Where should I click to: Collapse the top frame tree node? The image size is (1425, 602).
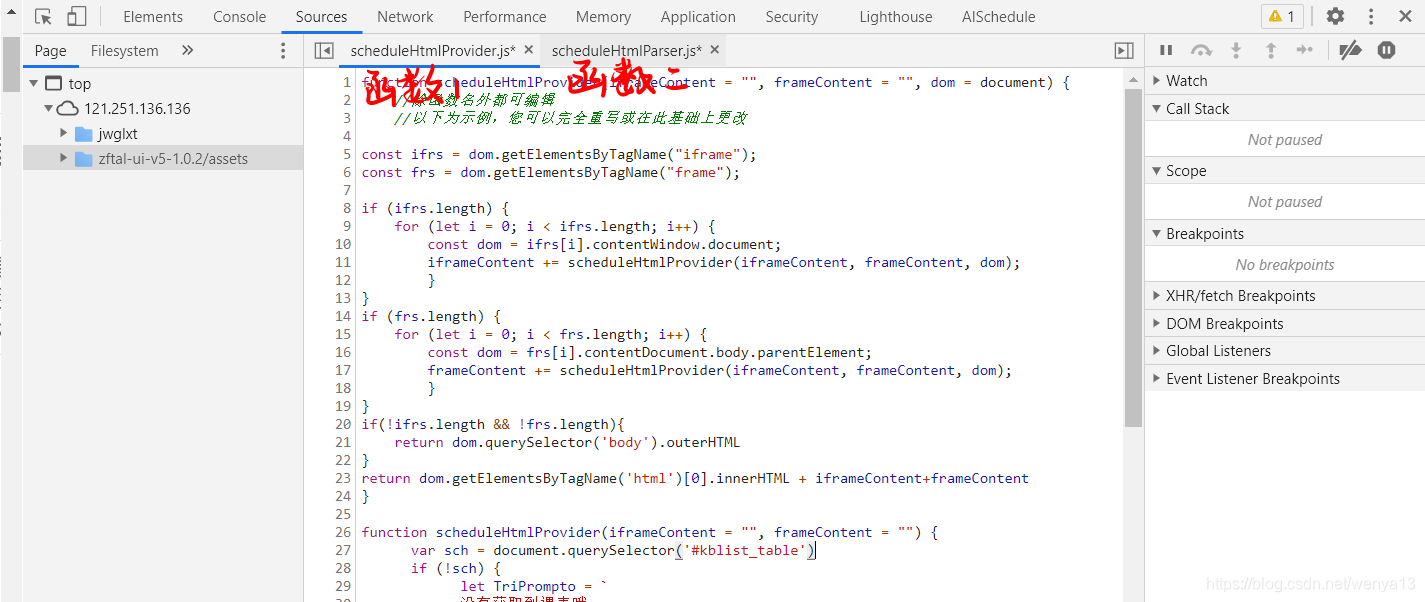34,84
